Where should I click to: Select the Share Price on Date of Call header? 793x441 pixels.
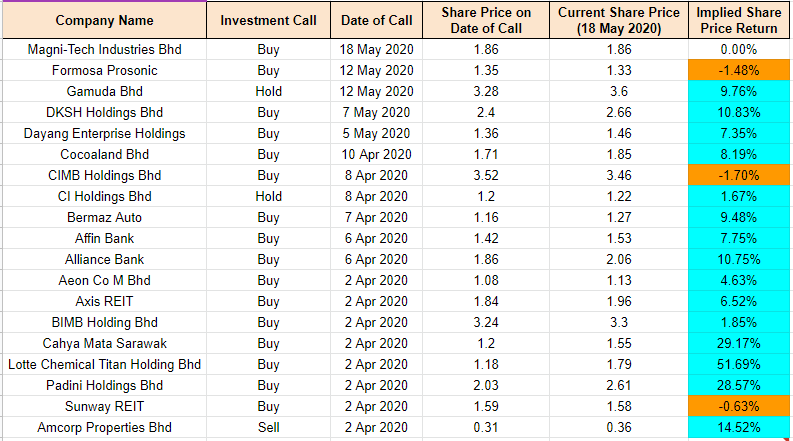(x=486, y=20)
